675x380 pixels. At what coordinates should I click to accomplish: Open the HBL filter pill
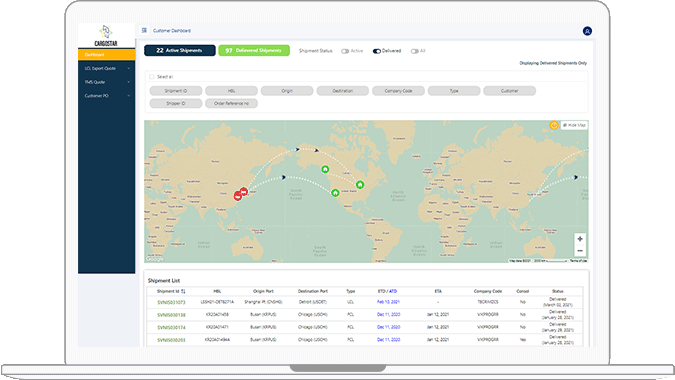pyautogui.click(x=231, y=91)
